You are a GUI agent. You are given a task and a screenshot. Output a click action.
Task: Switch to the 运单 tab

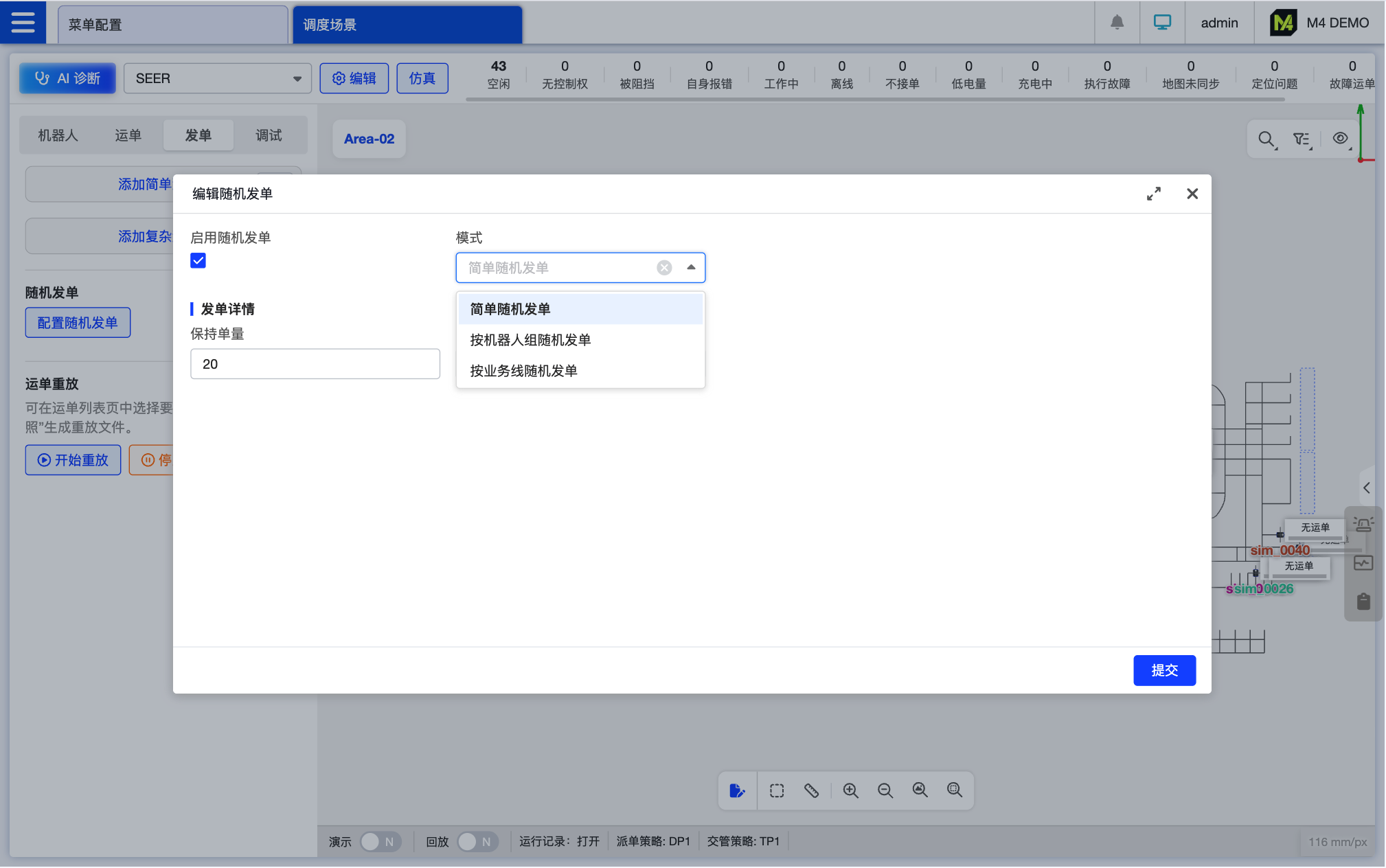pyautogui.click(x=128, y=135)
